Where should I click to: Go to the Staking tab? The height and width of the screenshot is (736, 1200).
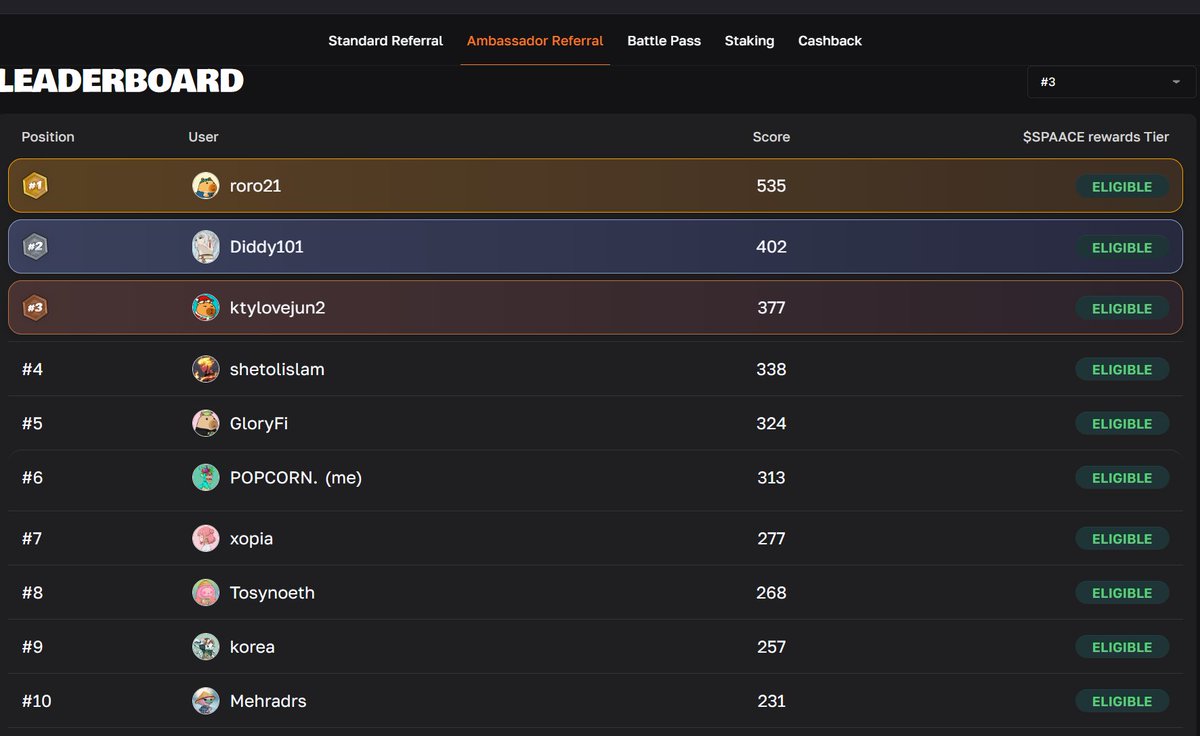[749, 40]
